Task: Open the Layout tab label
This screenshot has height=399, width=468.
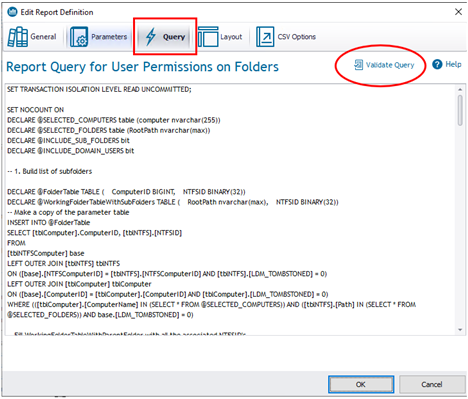Action: point(231,37)
